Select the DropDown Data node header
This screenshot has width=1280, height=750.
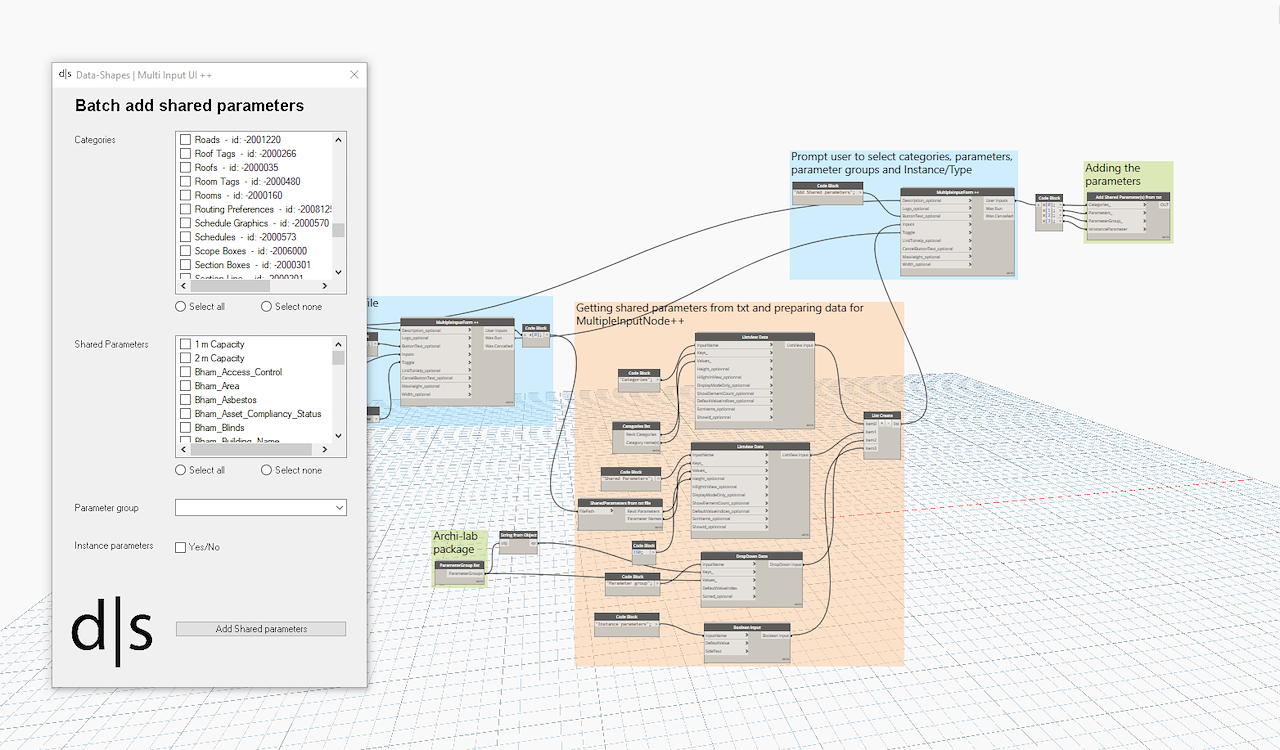(751, 556)
